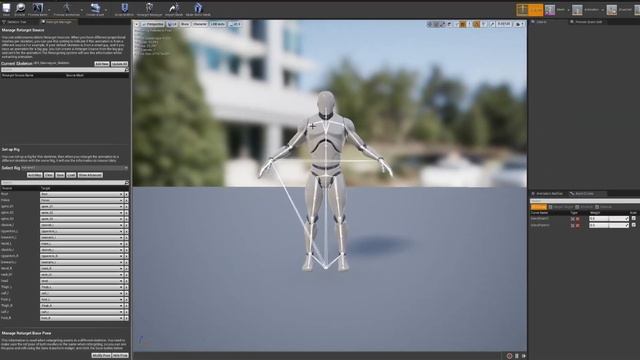The width and height of the screenshot is (640, 360).
Task: Click the Modify Pose button
Action: 101,356
